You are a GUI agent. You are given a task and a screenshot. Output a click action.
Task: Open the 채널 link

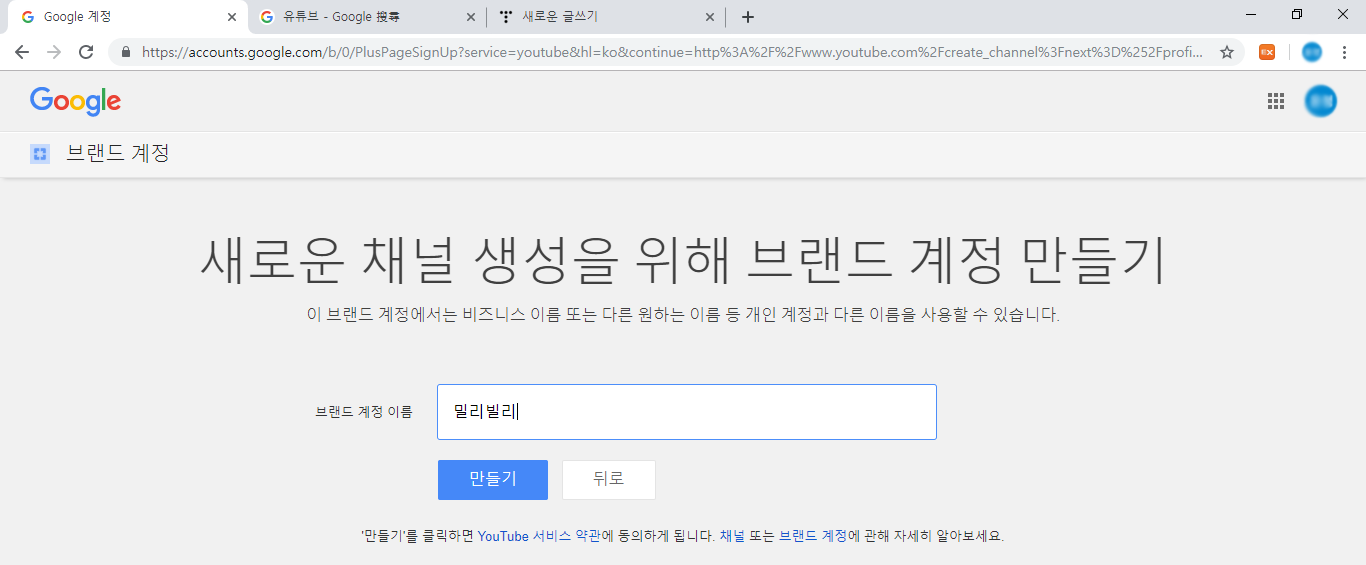(x=731, y=536)
